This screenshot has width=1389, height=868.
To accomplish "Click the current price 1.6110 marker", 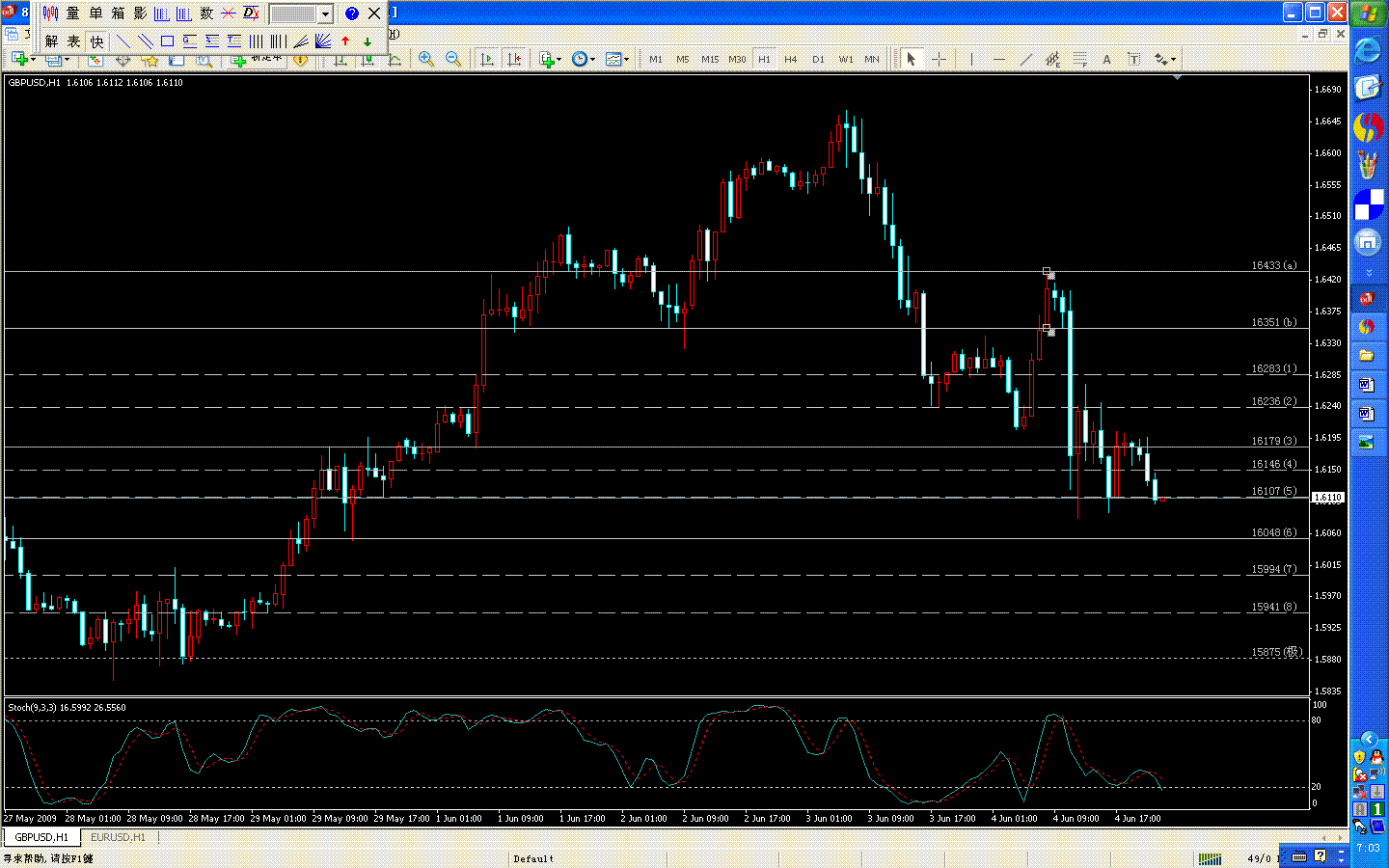I will [1328, 498].
